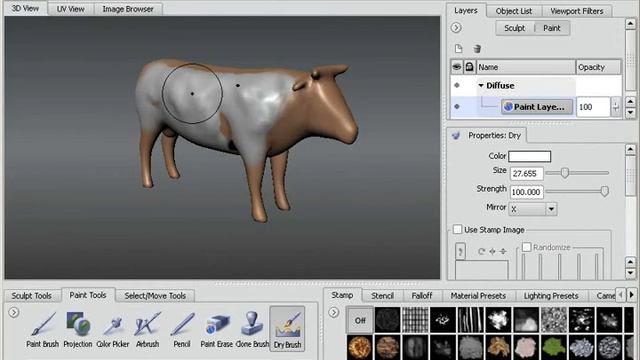Viewport: 640px width, 360px height.
Task: Click the Opacity column header
Action: (598, 67)
